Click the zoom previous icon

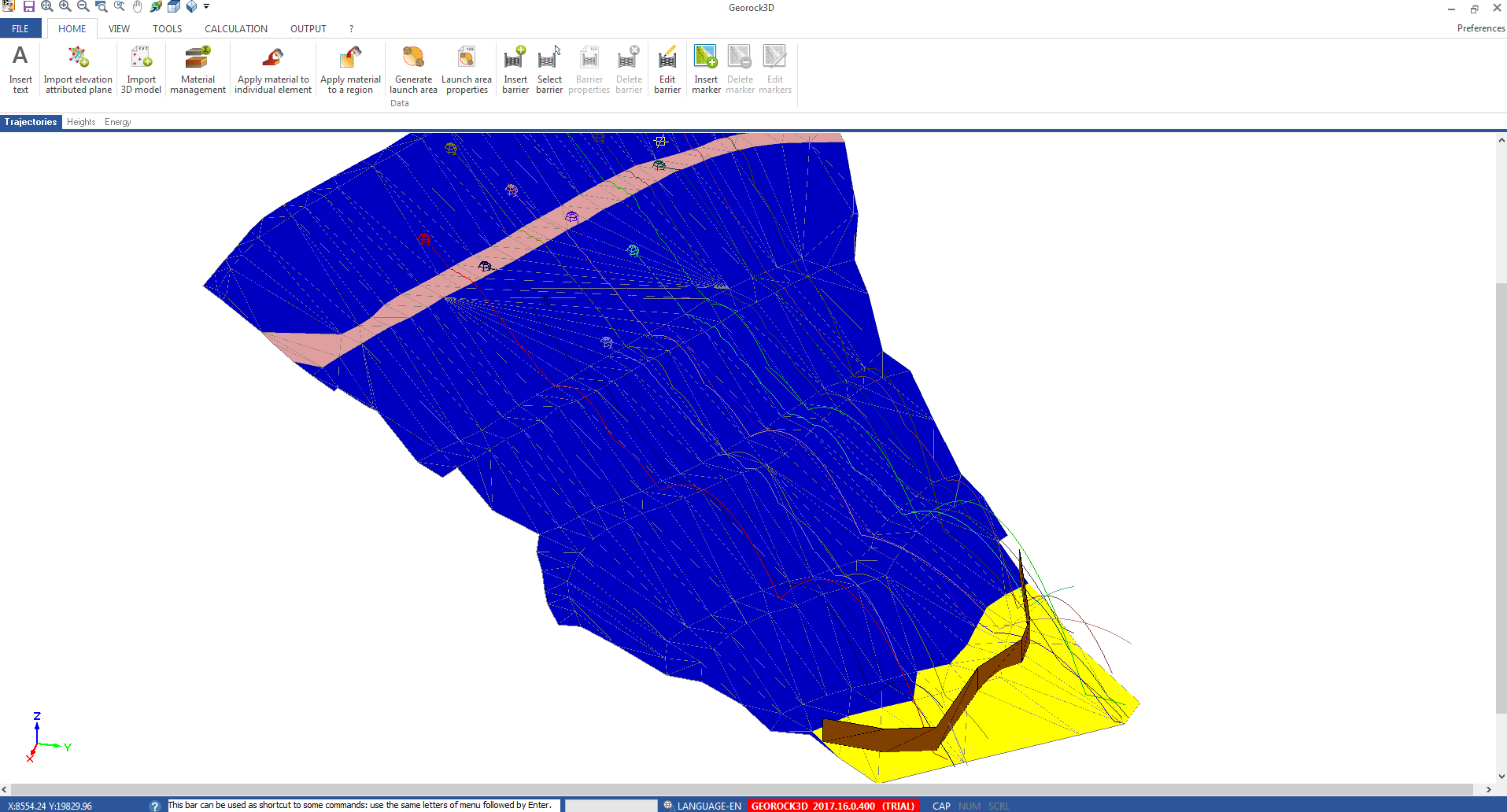119,7
